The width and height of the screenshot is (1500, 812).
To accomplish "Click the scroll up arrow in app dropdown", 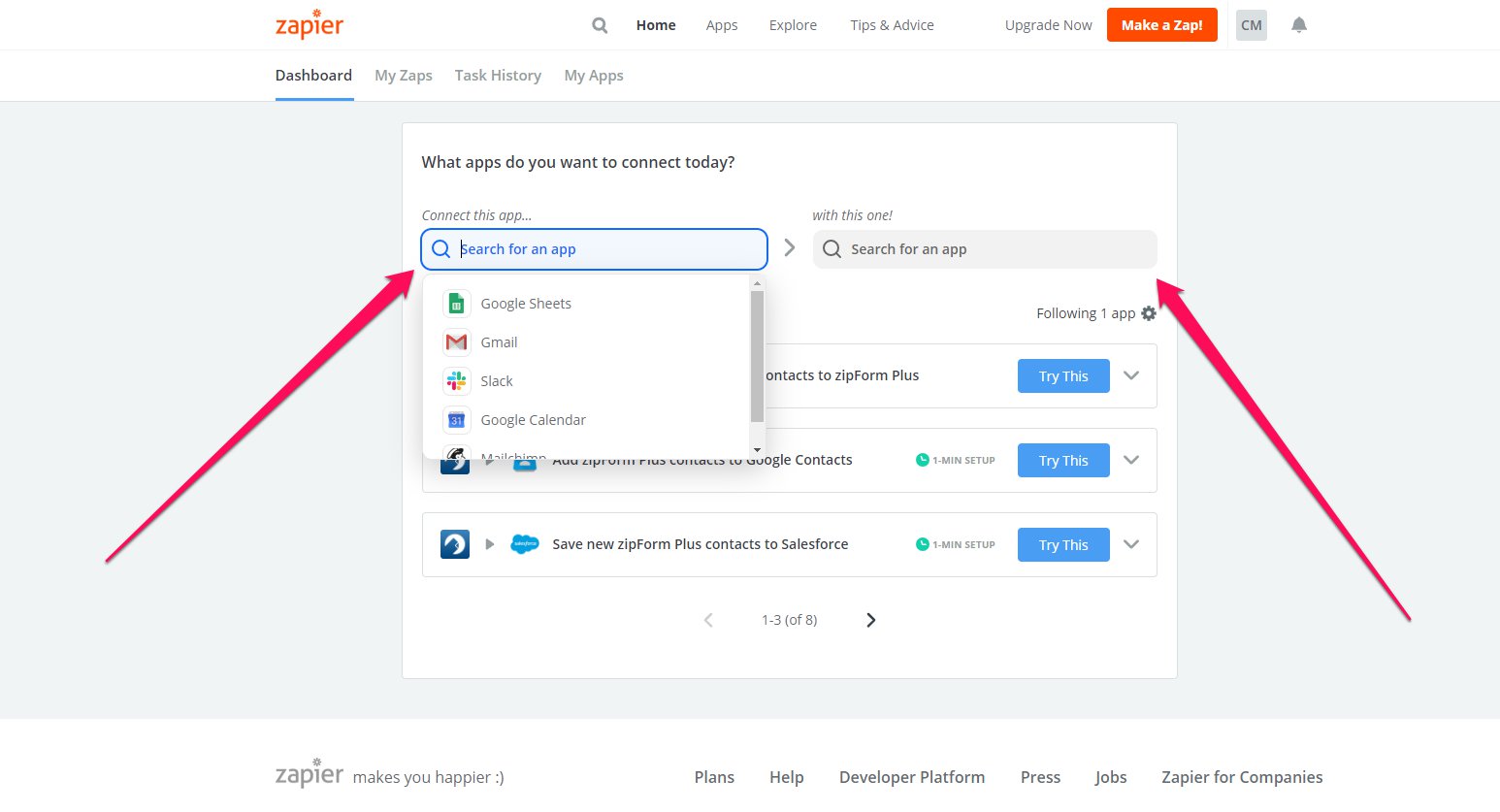I will point(757,283).
